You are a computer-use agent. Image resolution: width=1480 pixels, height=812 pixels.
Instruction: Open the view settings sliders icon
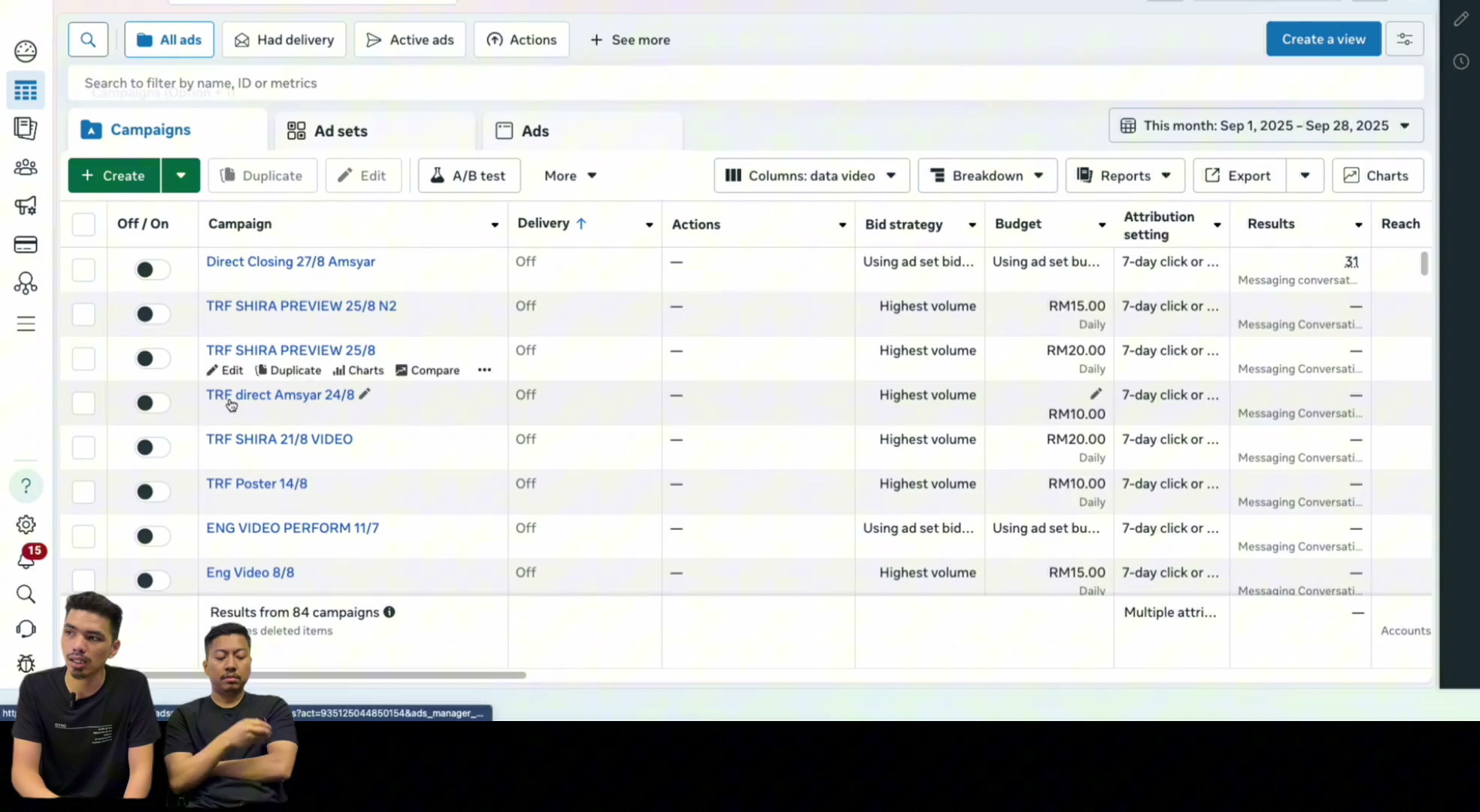pyautogui.click(x=1404, y=40)
